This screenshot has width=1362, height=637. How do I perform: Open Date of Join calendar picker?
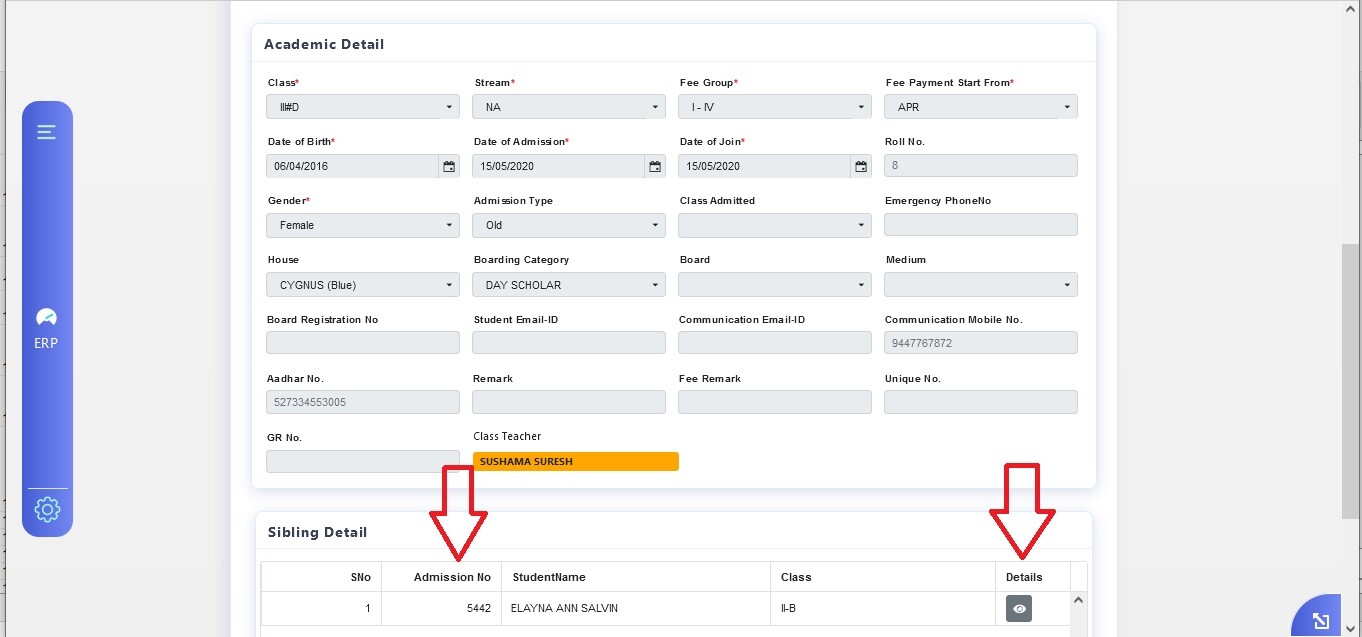click(x=861, y=166)
